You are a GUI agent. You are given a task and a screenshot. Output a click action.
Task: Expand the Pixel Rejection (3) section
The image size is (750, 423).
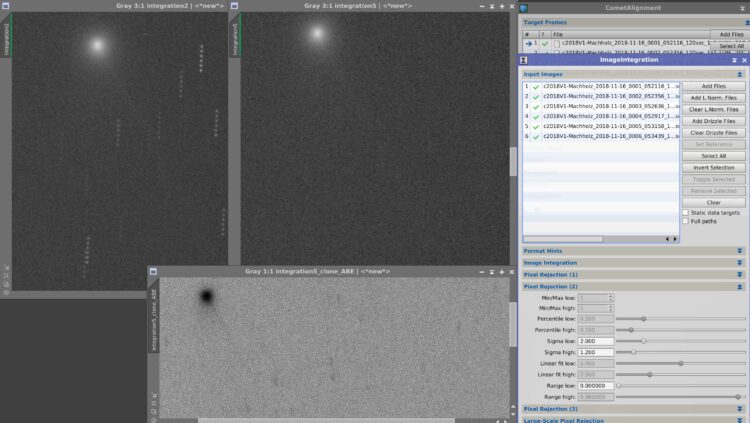pos(739,409)
